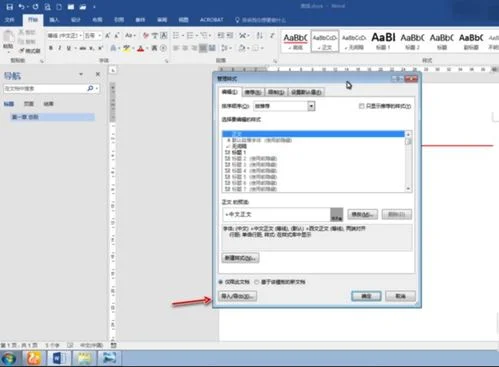
Task: Open the Change Case Aa dropdown
Action: 130,35
